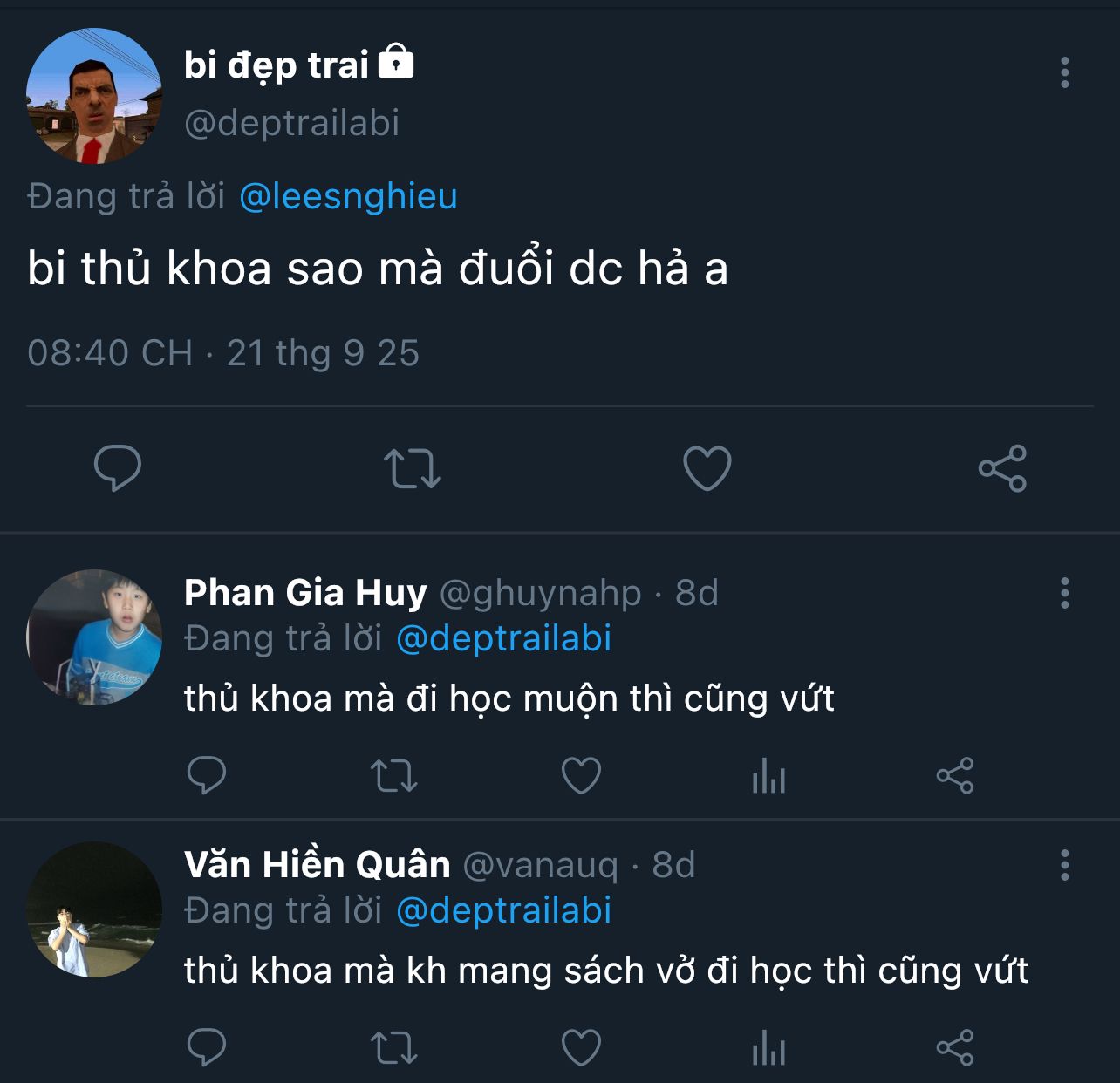The height and width of the screenshot is (1083, 1120).
Task: Share the main tweet by @deptrailabi
Action: (1002, 468)
